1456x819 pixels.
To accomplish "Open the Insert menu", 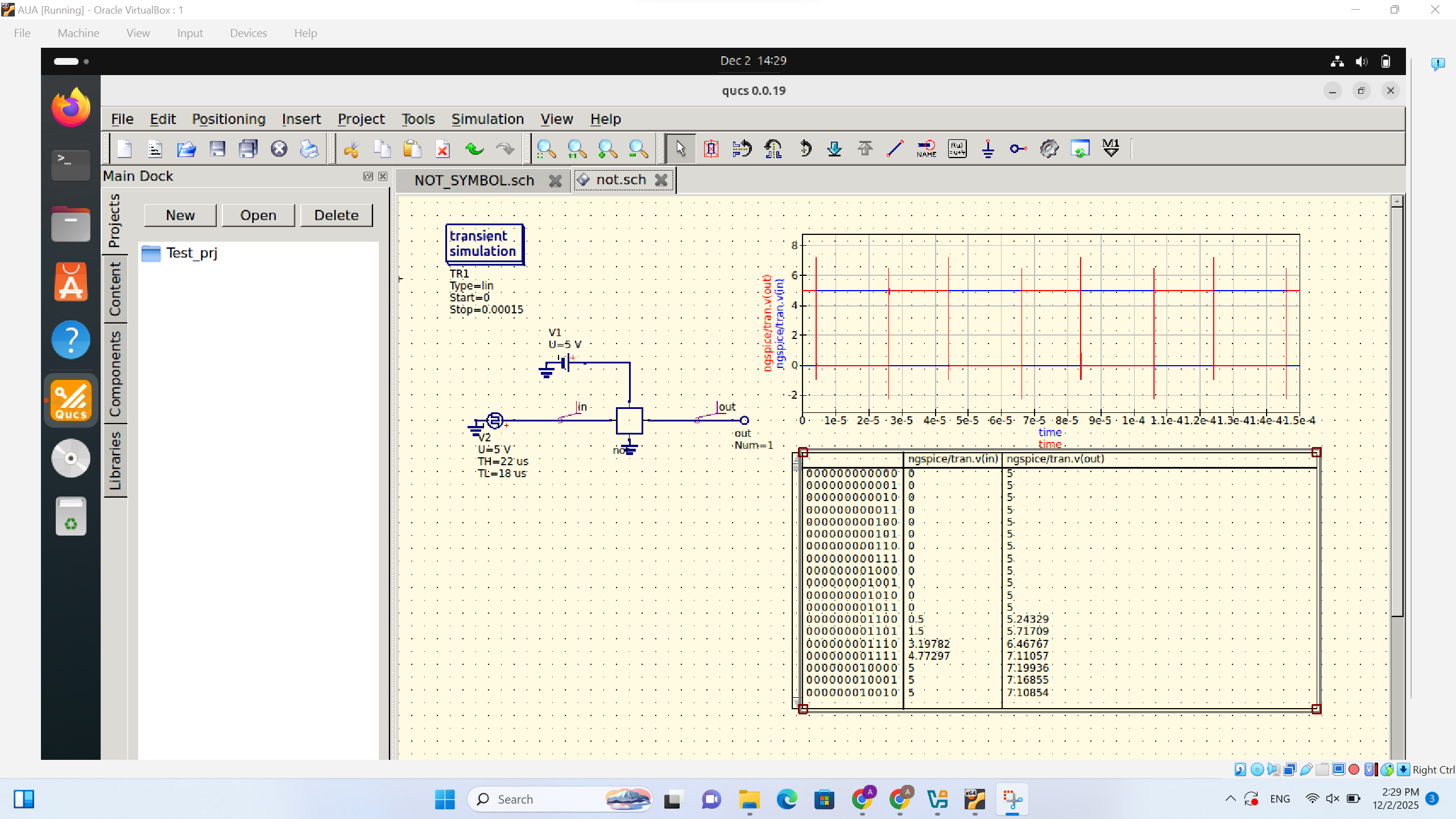I will click(301, 119).
